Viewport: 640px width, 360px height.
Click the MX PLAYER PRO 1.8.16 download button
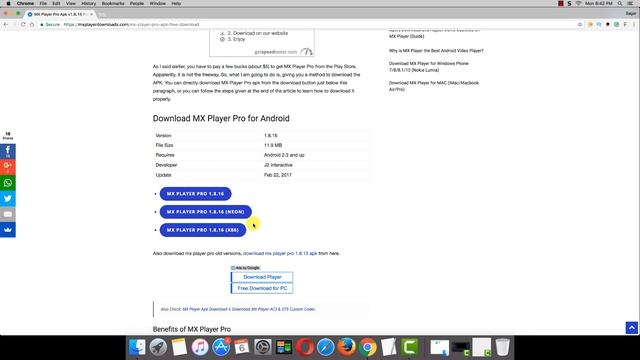[x=196, y=194]
